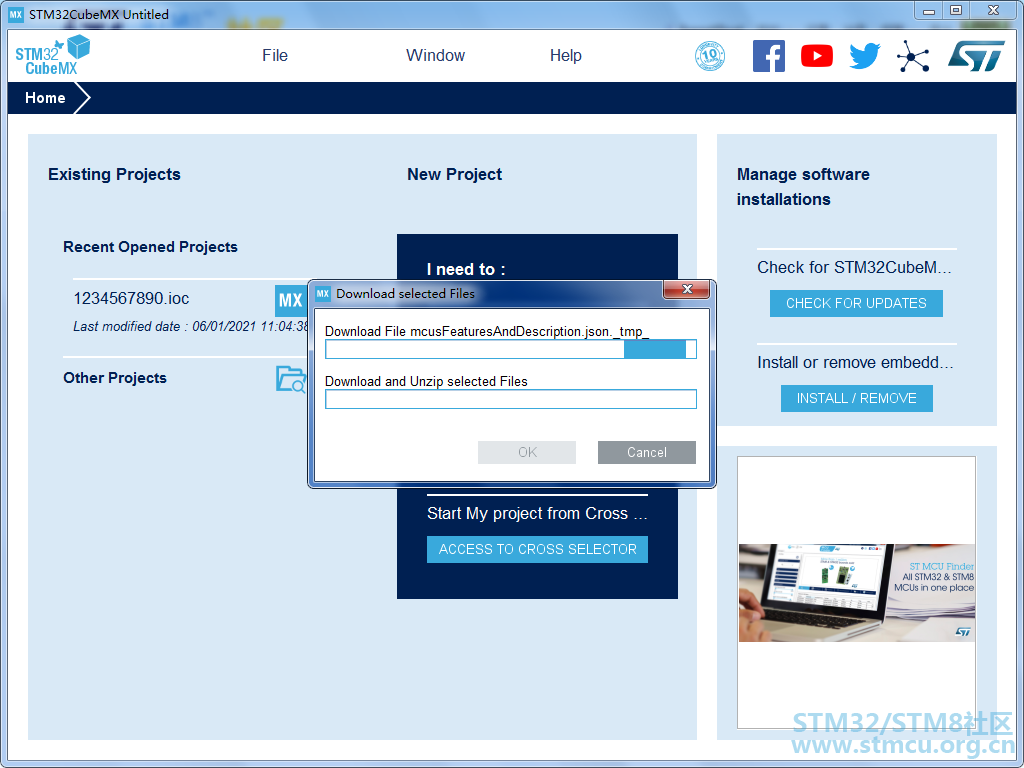Open the ST MCU Finder banner image
The height and width of the screenshot is (768, 1024).
coord(857,592)
